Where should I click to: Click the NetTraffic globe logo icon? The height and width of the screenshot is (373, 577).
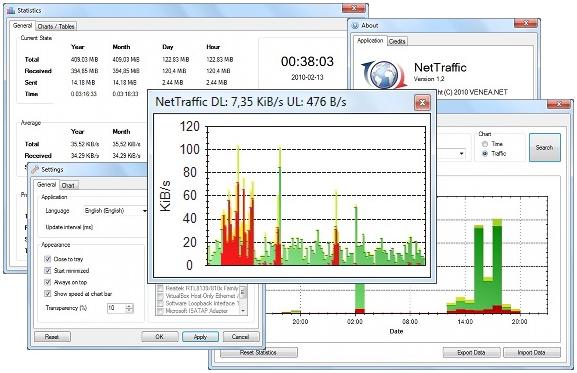(383, 75)
